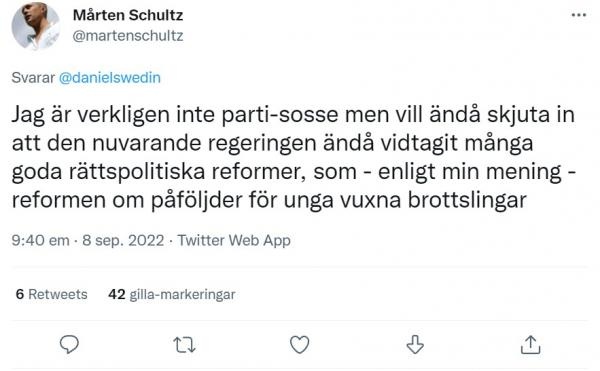The image size is (600, 371).
Task: Click the 'Svarar' reply label
Action: click(x=33, y=78)
